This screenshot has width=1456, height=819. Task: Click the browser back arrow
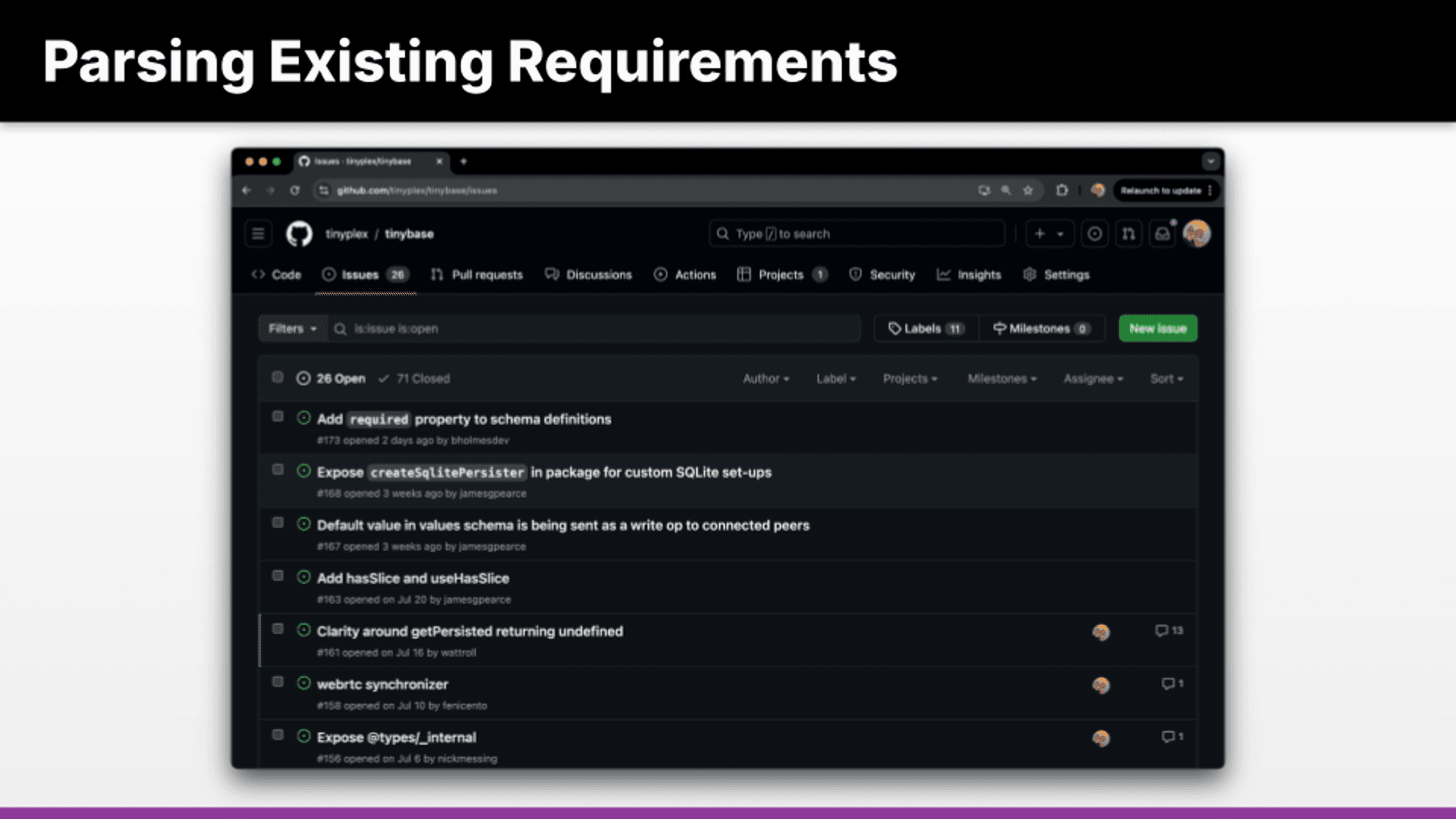click(x=246, y=190)
